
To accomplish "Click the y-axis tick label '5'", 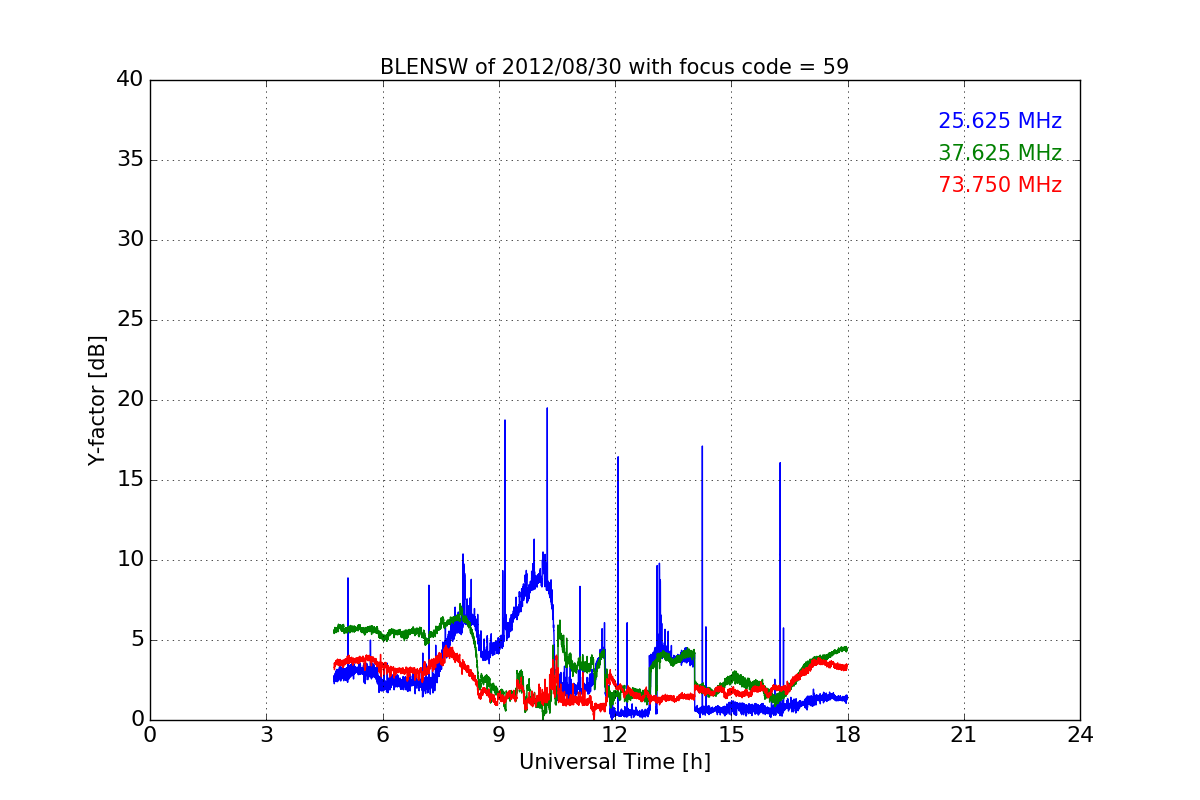I will pyautogui.click(x=137, y=640).
